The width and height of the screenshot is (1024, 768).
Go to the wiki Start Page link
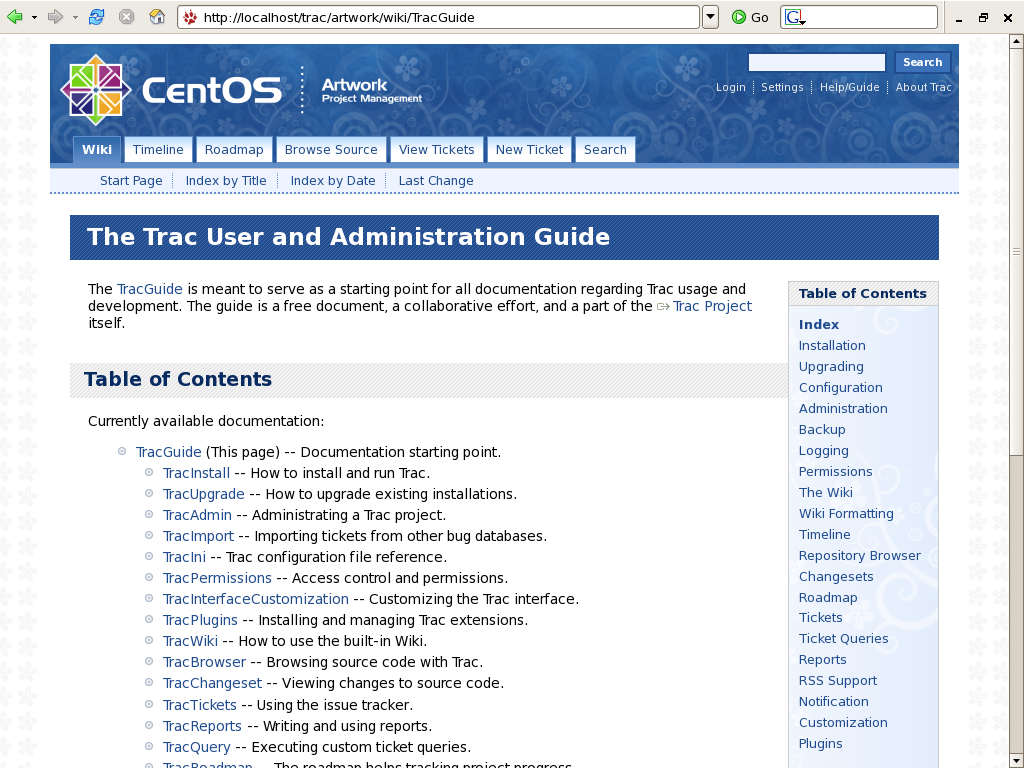coord(131,181)
